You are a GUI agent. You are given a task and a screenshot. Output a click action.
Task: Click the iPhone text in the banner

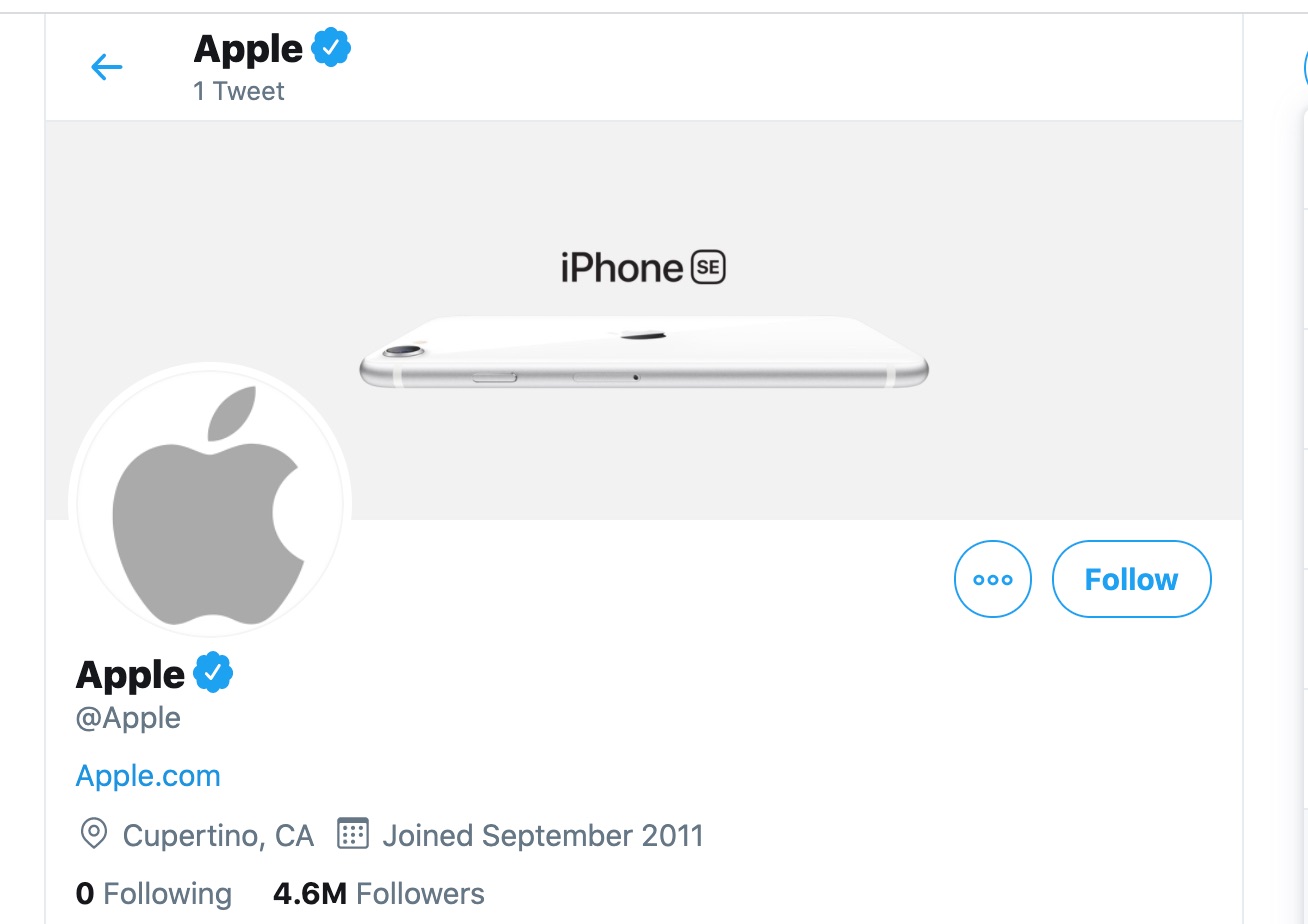(622, 267)
